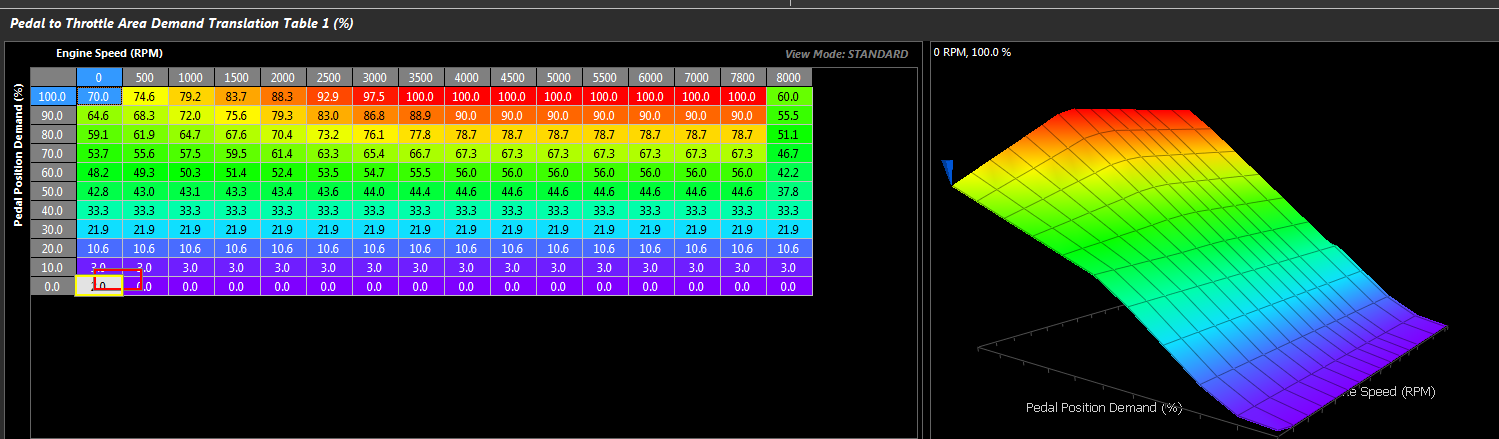The image size is (1499, 439).
Task: Select the 70.0 pedal position row header
Action: [53, 154]
